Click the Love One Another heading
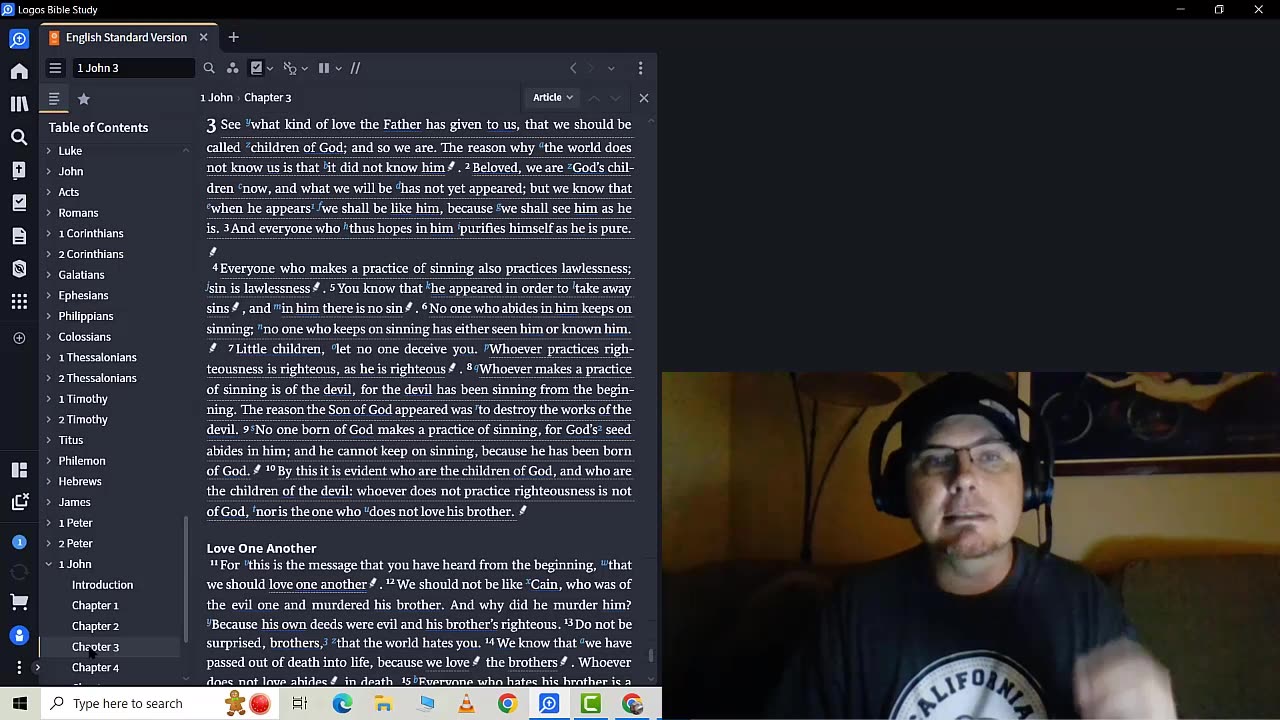Screen dimensions: 1280x720 coord(261,548)
